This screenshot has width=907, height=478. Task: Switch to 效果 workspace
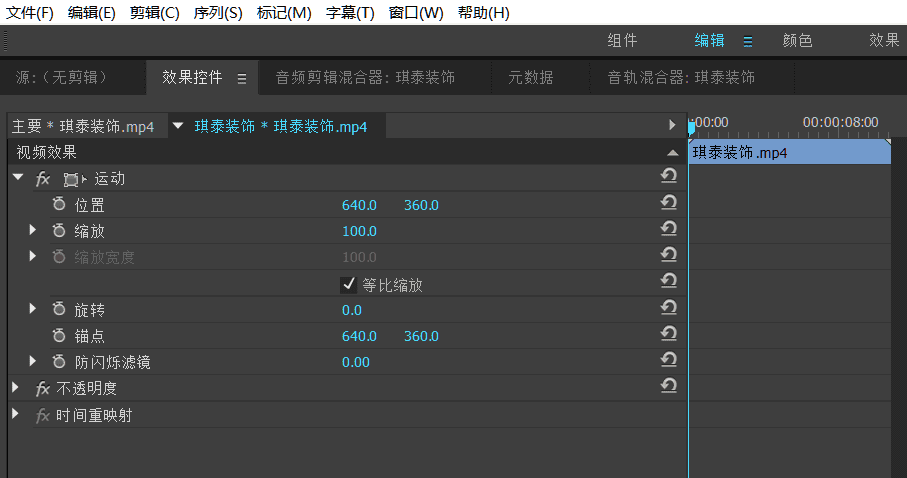click(x=884, y=41)
